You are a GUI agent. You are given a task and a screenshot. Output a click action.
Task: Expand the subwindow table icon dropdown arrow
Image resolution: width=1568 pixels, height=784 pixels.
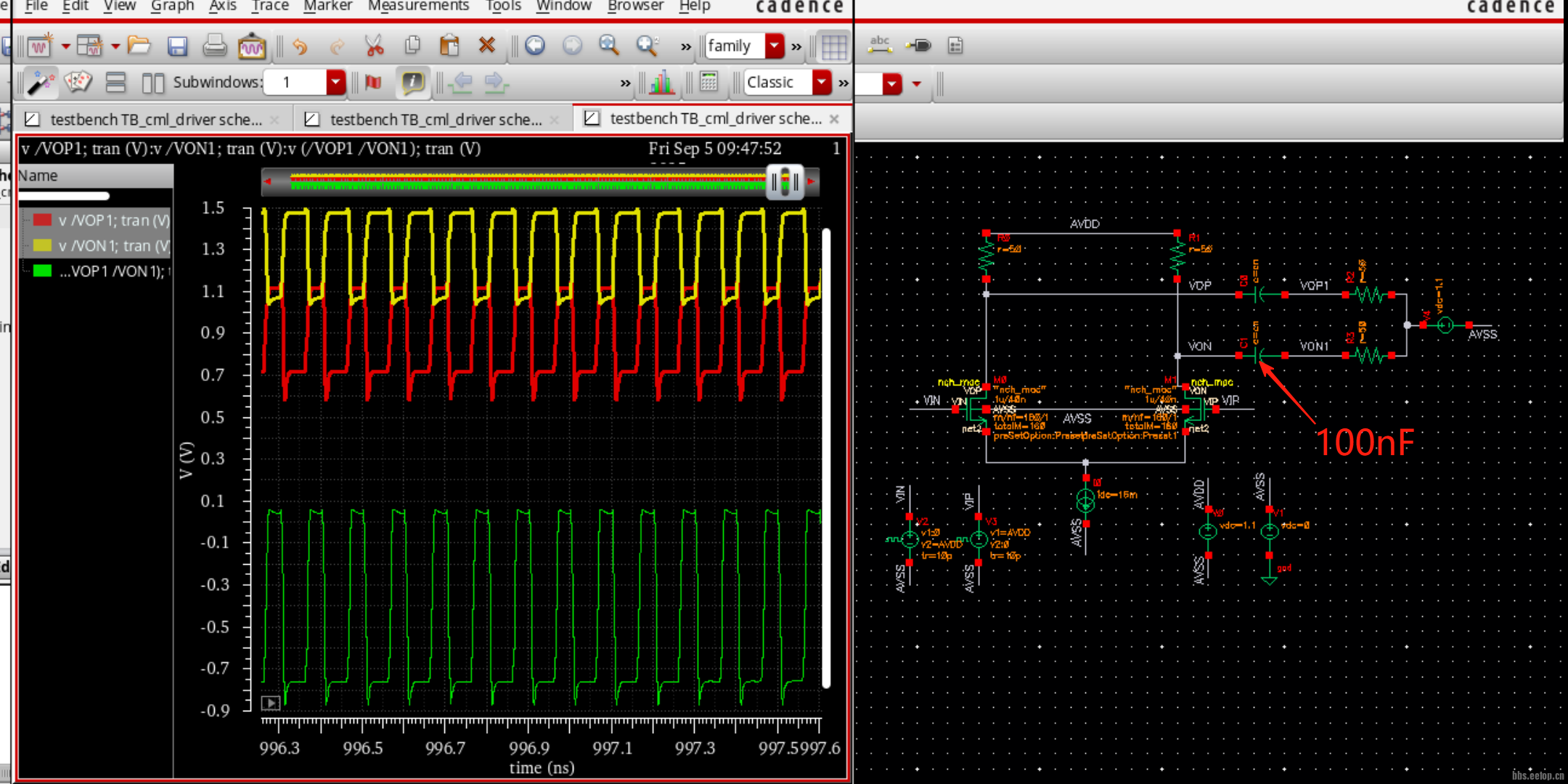pyautogui.click(x=115, y=46)
